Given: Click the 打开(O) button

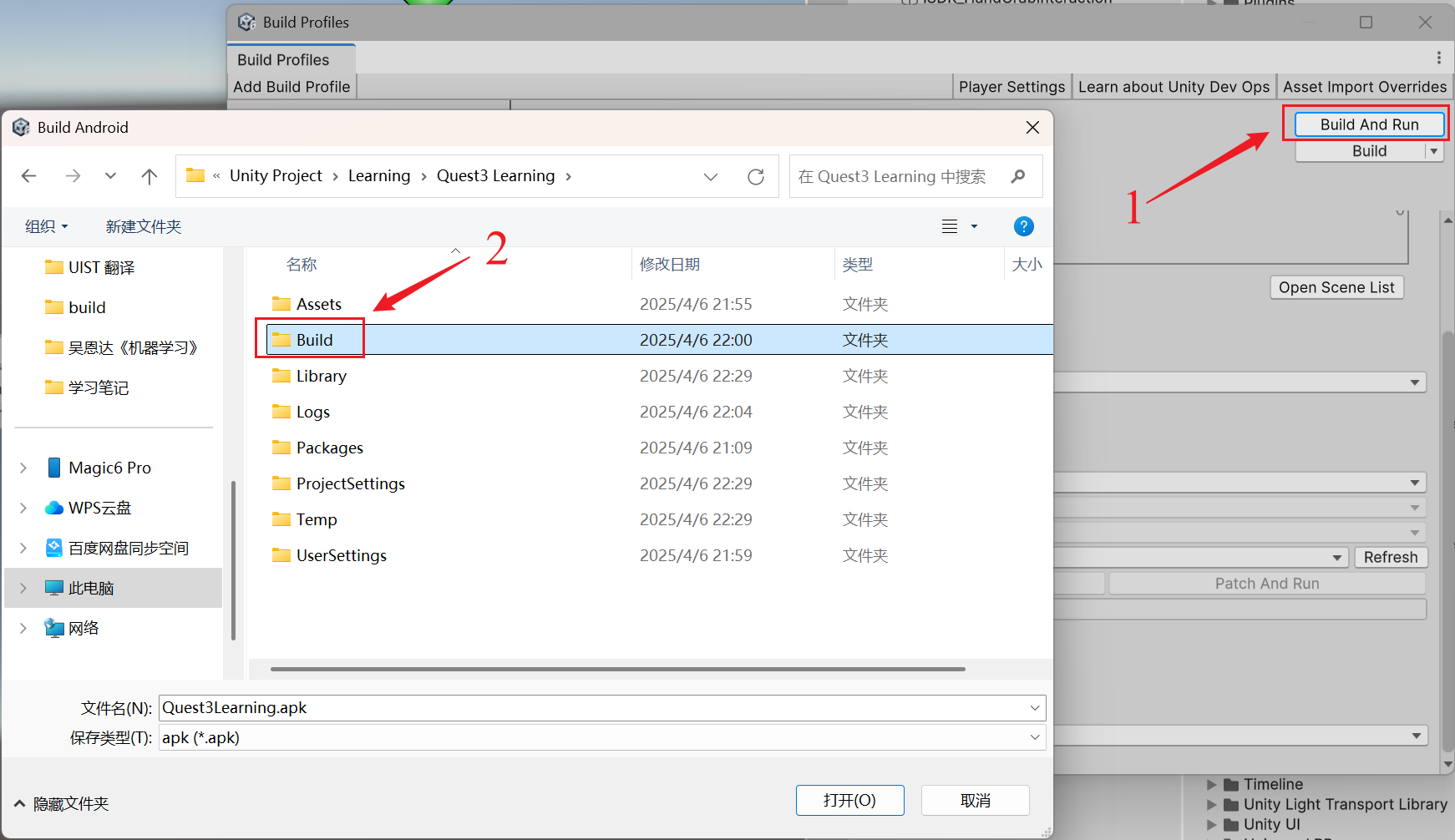Looking at the screenshot, I should (x=849, y=800).
